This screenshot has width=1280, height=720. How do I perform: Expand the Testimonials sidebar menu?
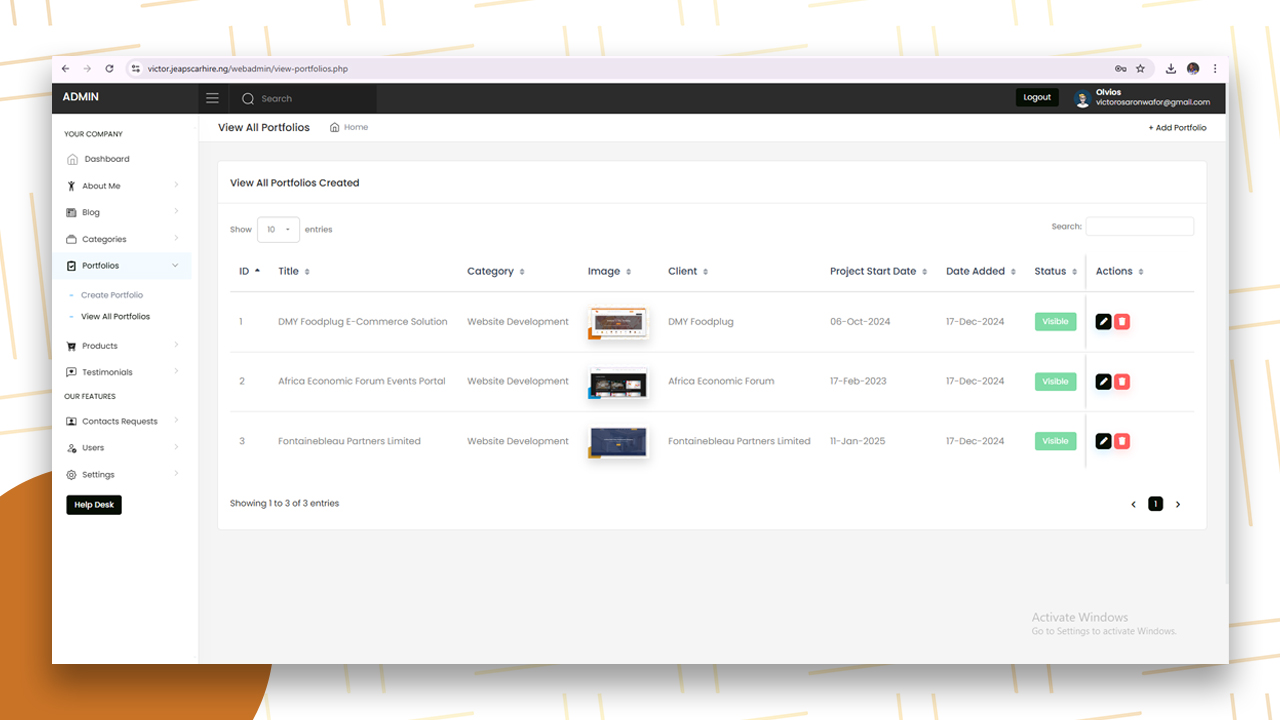[x=121, y=372]
